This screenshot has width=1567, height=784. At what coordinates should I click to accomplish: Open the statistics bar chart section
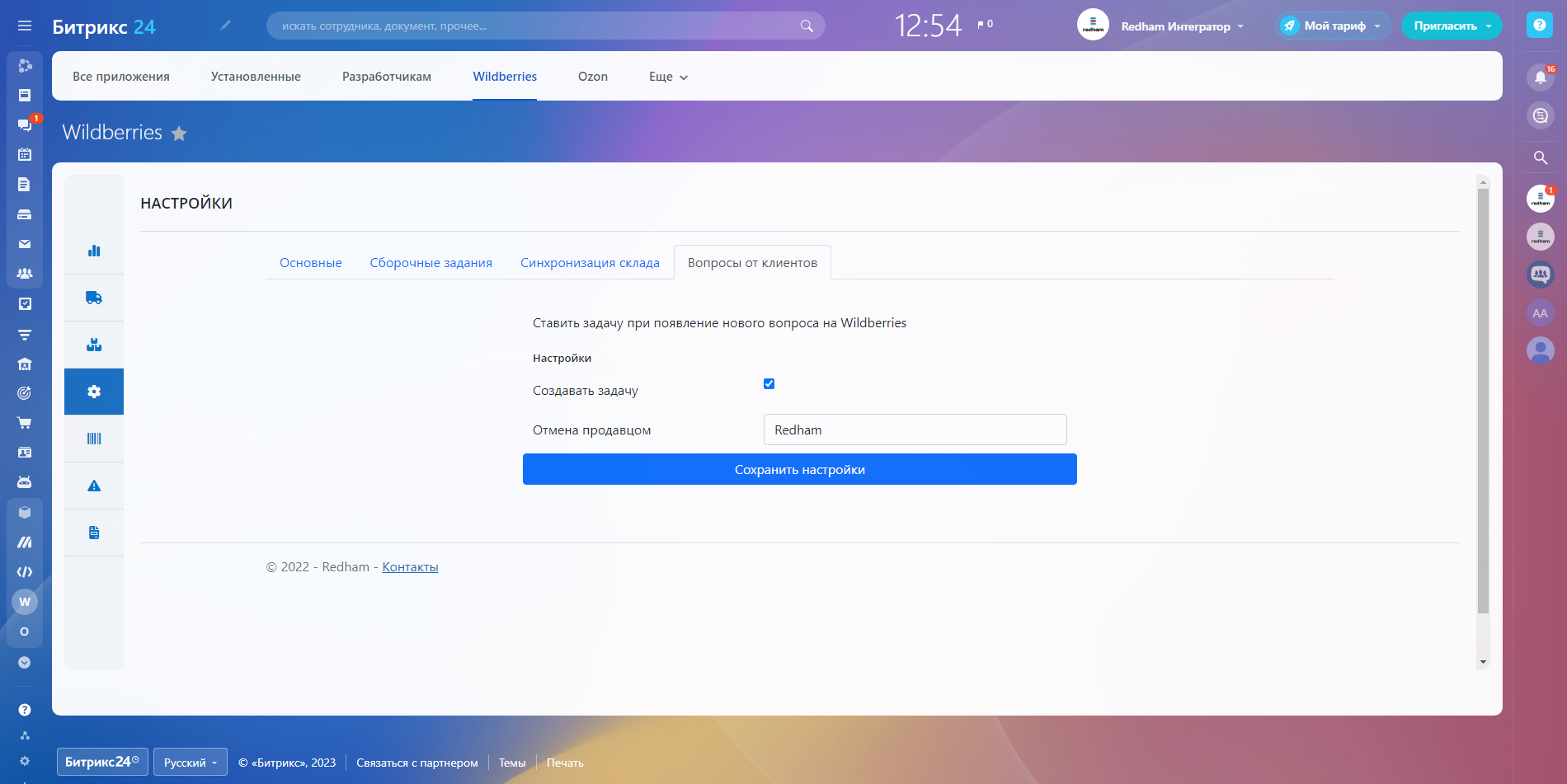(94, 251)
